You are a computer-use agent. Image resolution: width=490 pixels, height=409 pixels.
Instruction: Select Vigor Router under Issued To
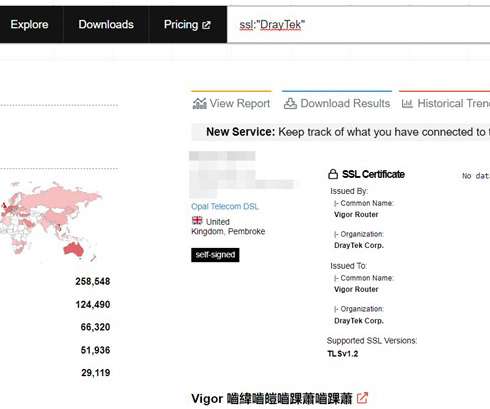point(356,289)
